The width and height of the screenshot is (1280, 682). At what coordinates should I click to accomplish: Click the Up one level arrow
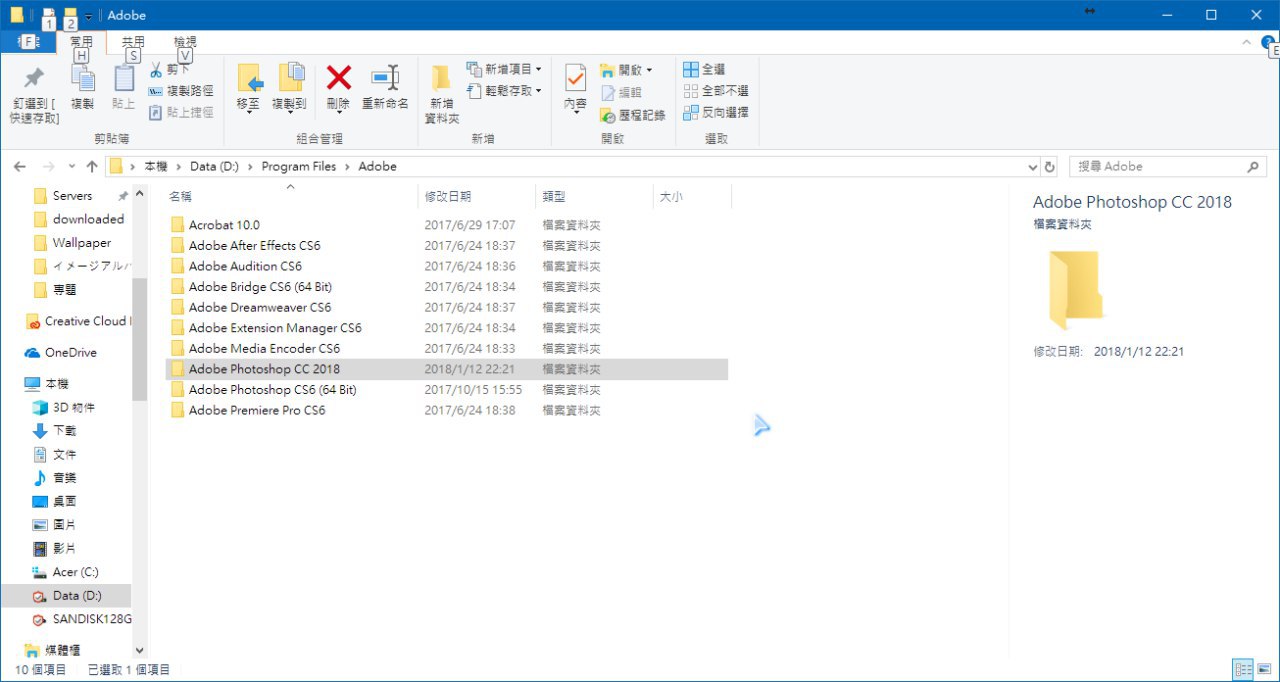tap(92, 167)
